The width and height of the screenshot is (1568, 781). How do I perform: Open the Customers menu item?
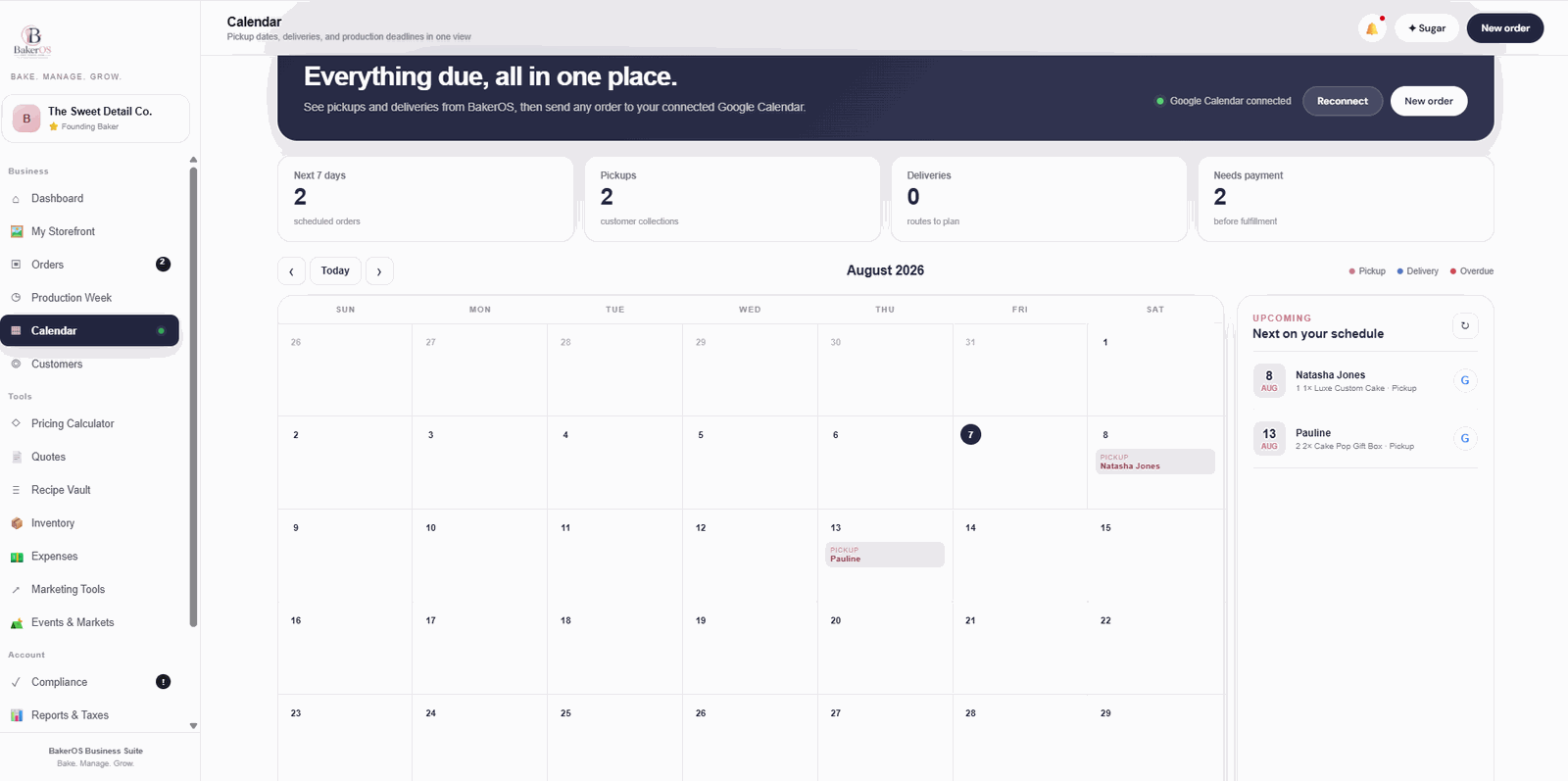[90, 365]
